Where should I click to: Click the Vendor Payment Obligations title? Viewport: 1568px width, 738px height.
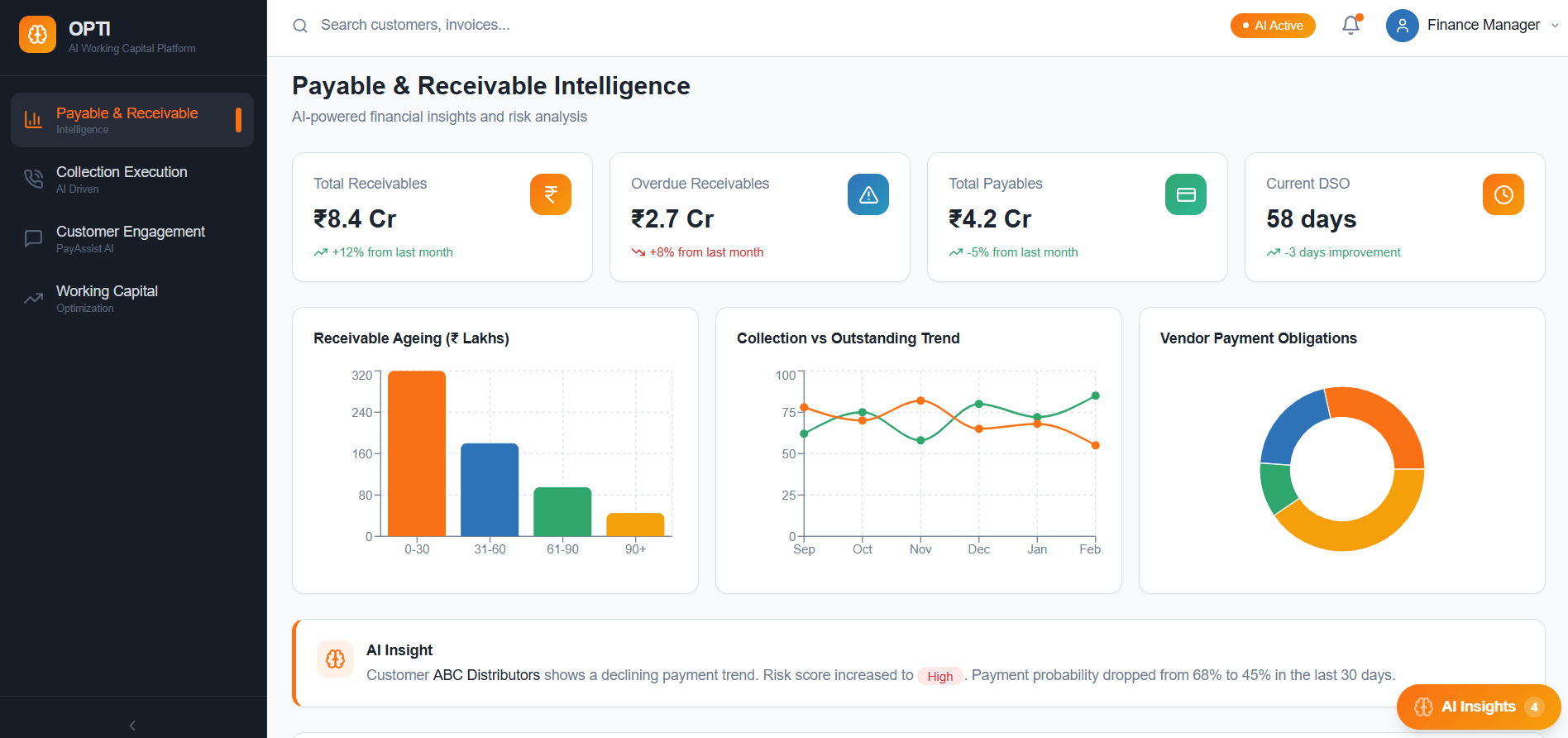(x=1259, y=338)
